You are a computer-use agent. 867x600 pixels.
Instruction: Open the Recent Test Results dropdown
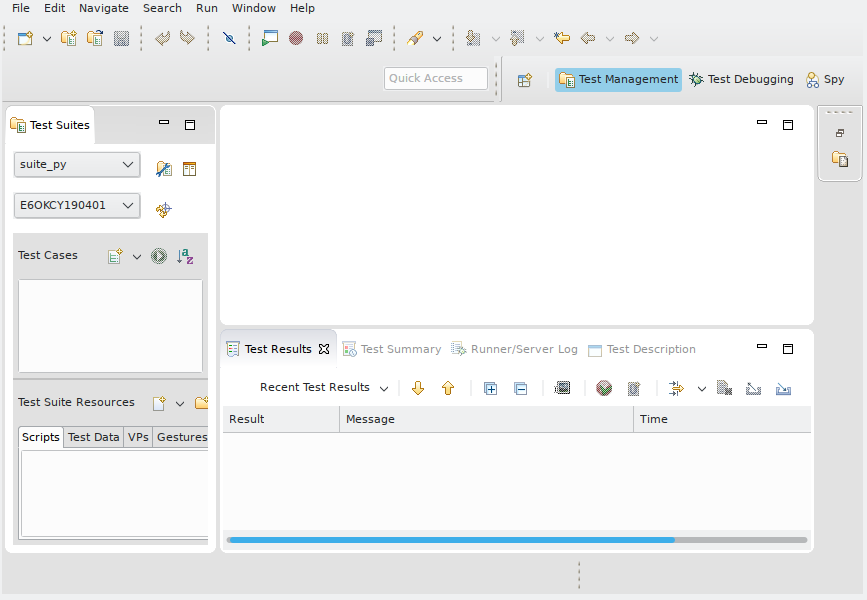pyautogui.click(x=385, y=387)
